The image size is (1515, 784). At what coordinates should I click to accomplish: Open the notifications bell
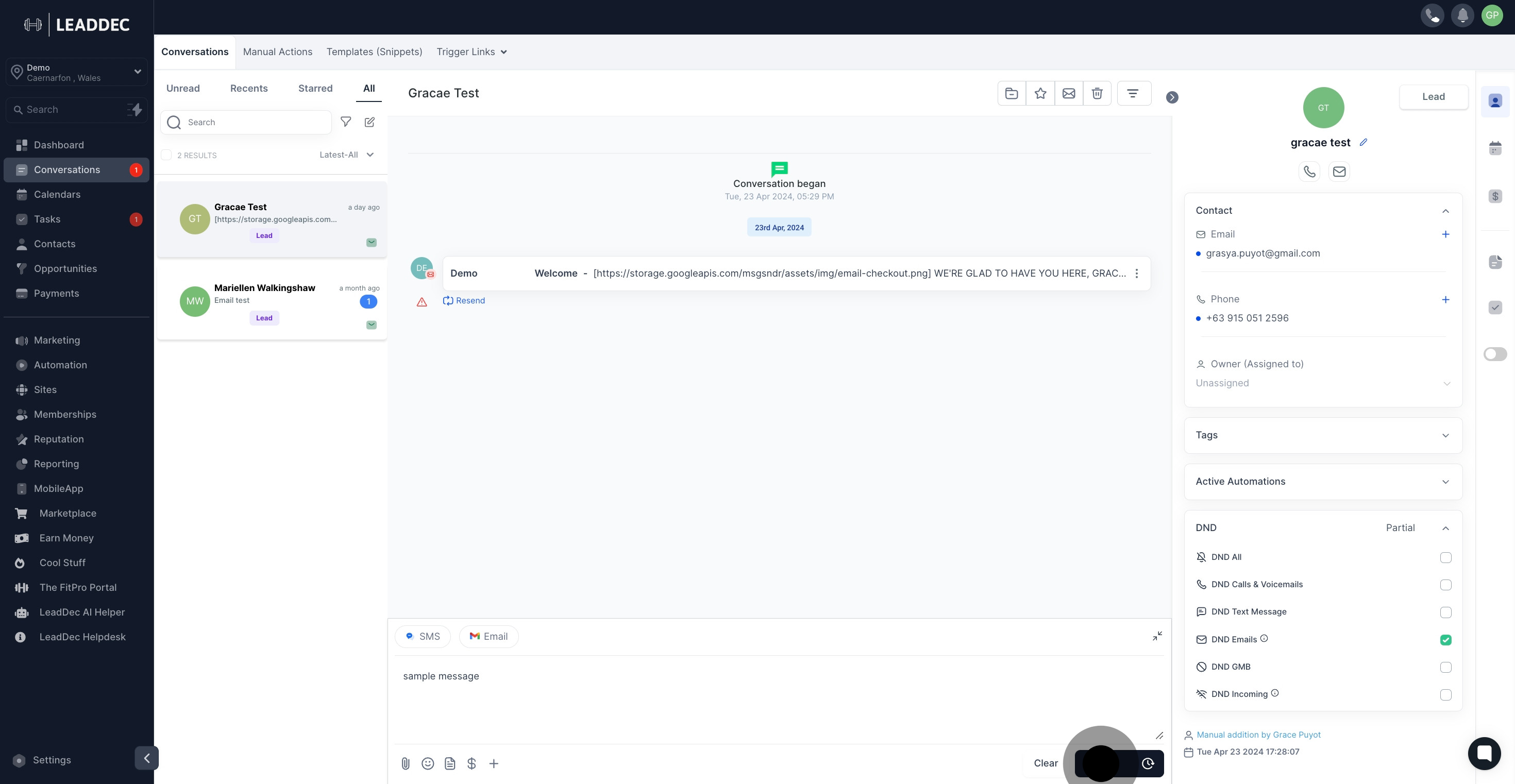tap(1462, 15)
